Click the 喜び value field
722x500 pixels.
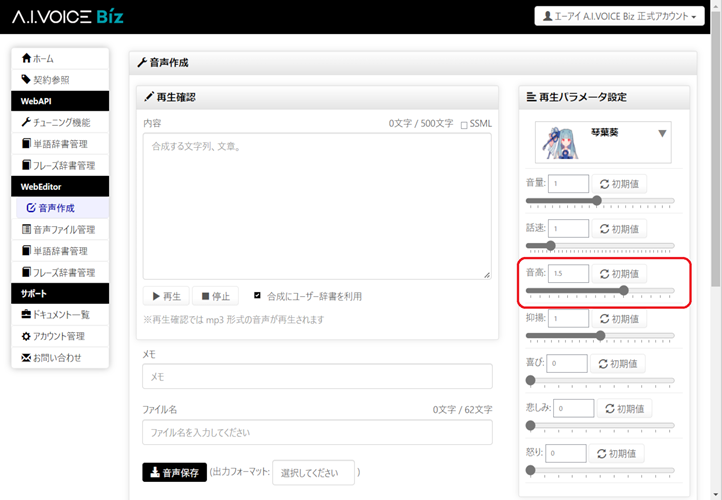pos(567,363)
